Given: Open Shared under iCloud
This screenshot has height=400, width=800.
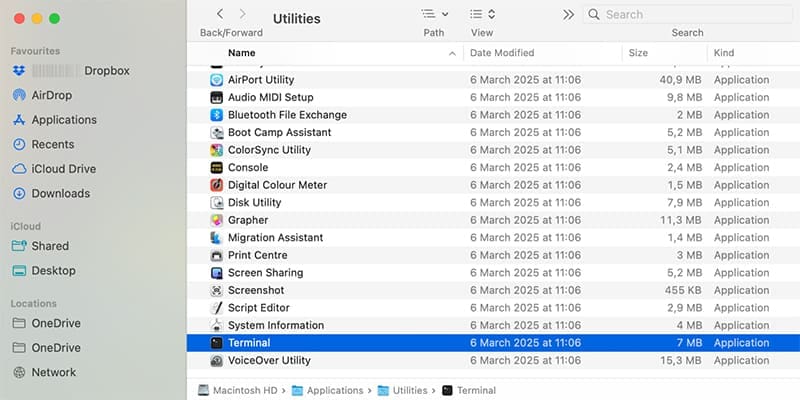Looking at the screenshot, I should click(50, 246).
